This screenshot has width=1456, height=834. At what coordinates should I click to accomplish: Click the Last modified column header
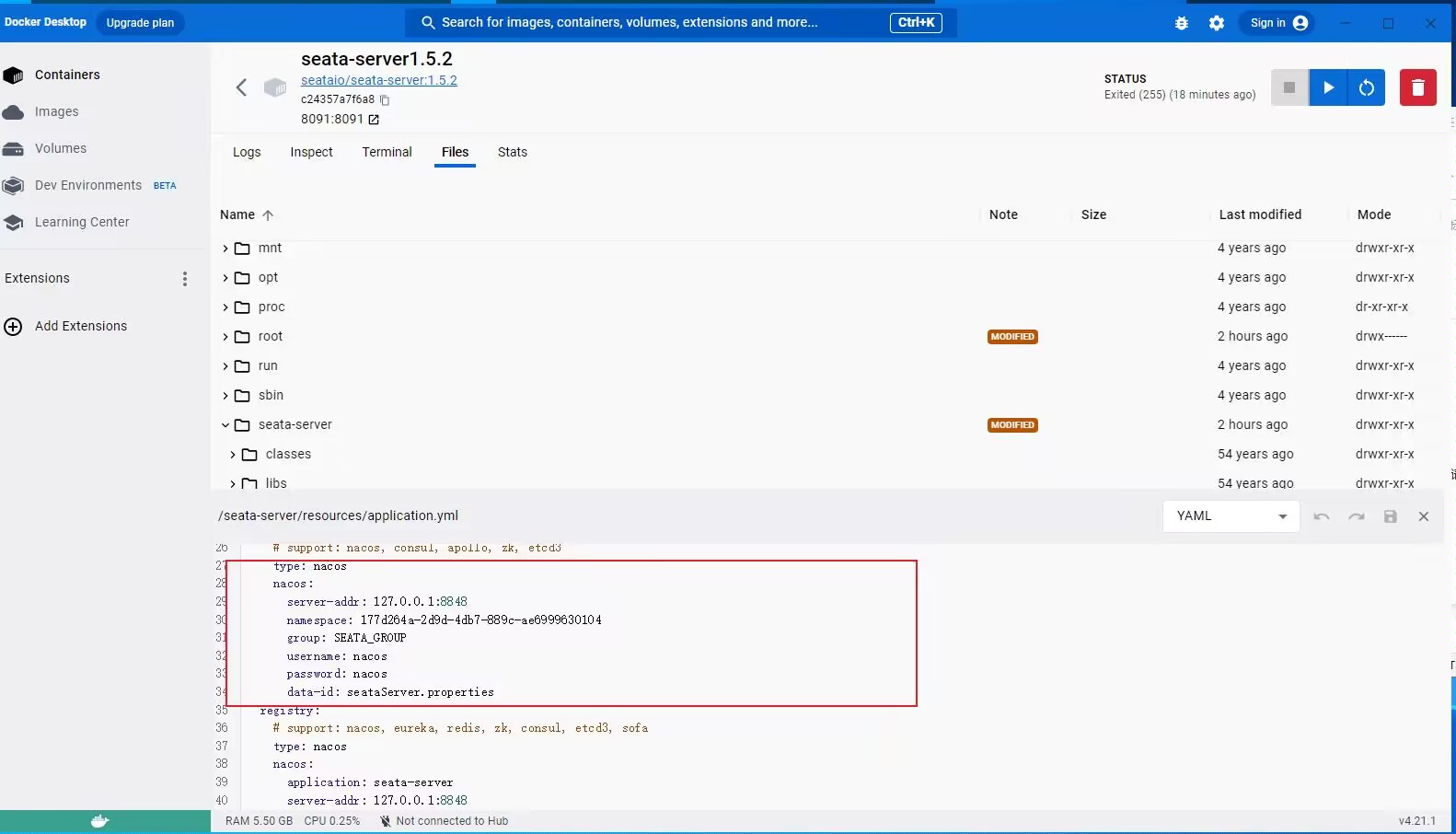[1260, 214]
